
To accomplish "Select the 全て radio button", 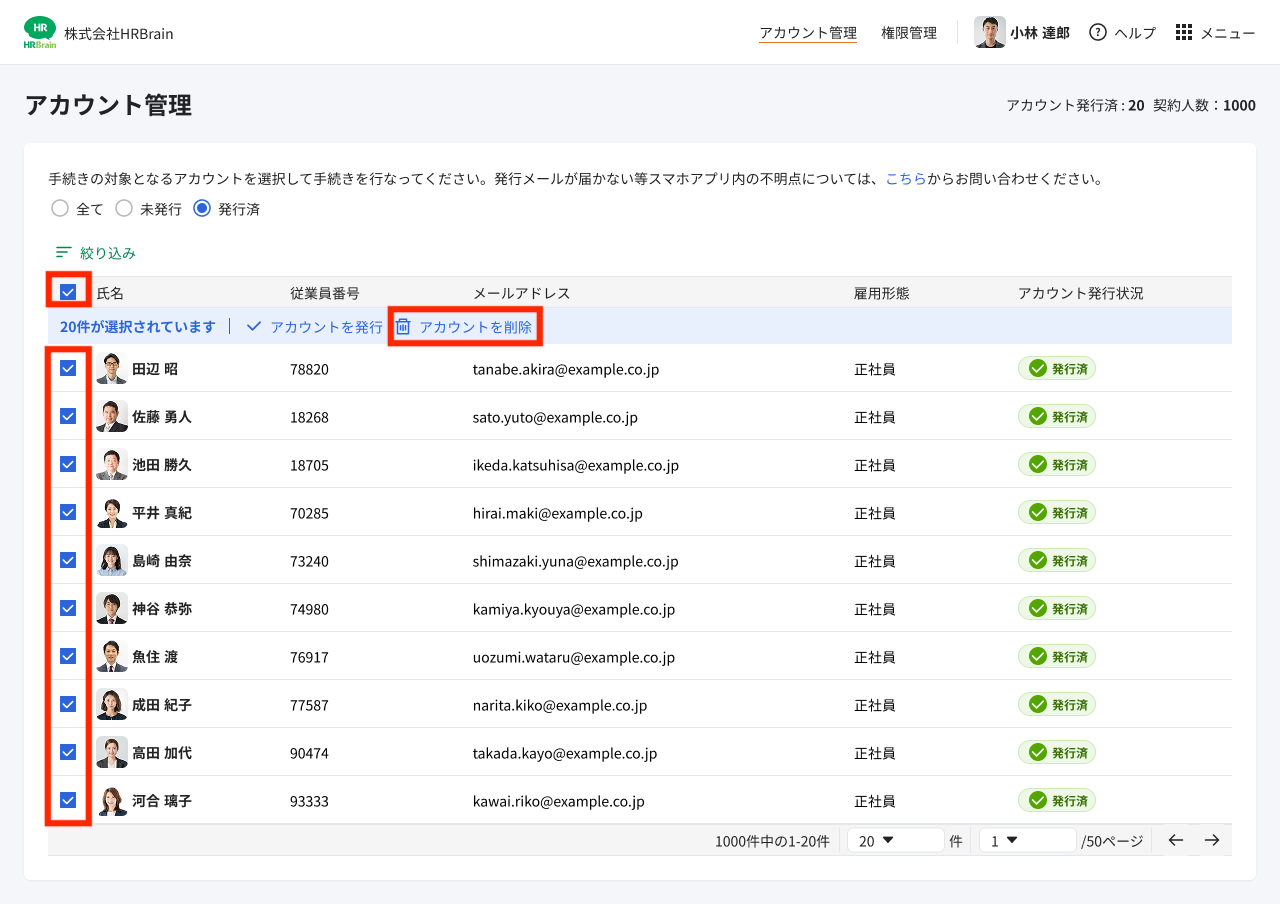I will click(x=60, y=208).
